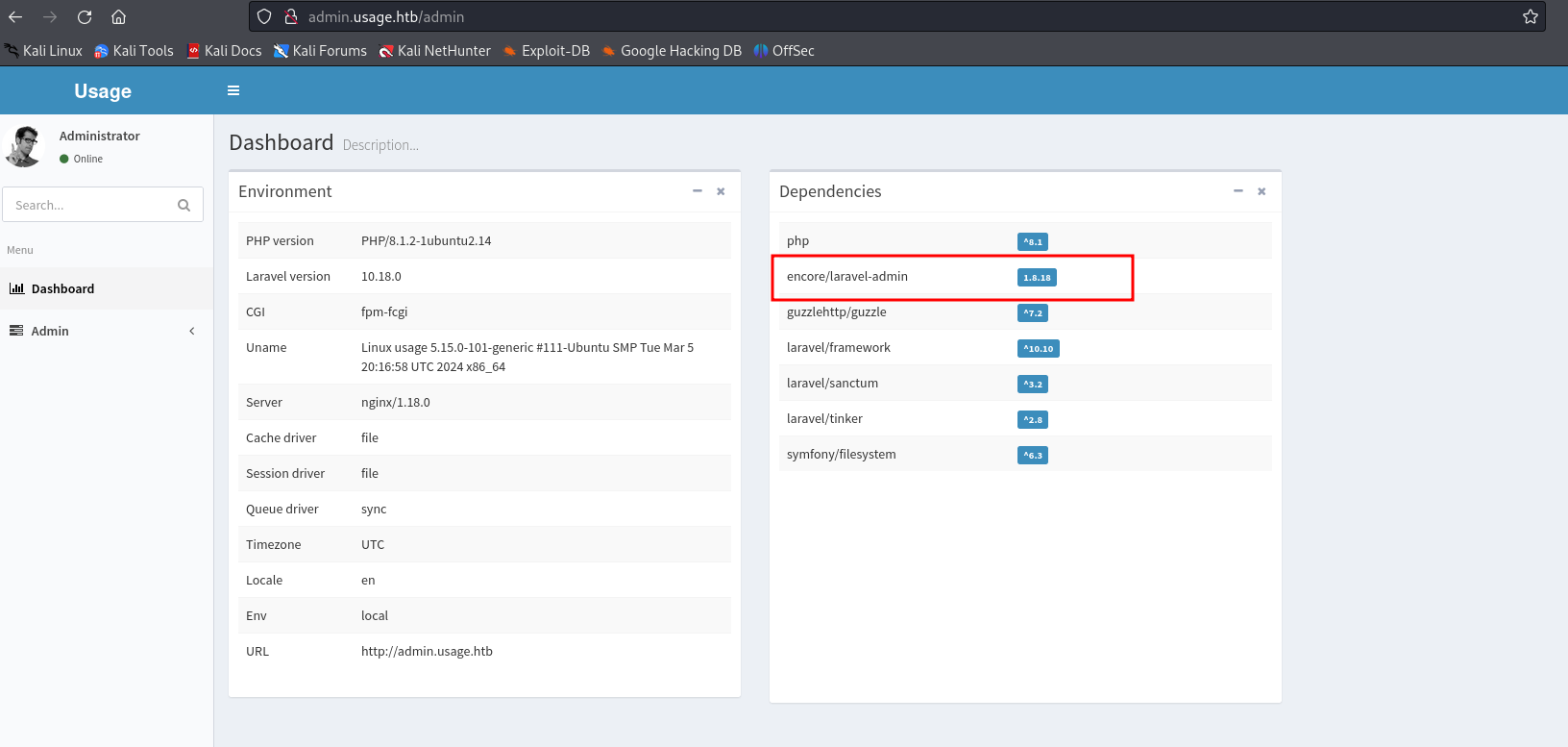Open the Kali Docs bookmark
The width and height of the screenshot is (1568, 747).
pos(225,51)
